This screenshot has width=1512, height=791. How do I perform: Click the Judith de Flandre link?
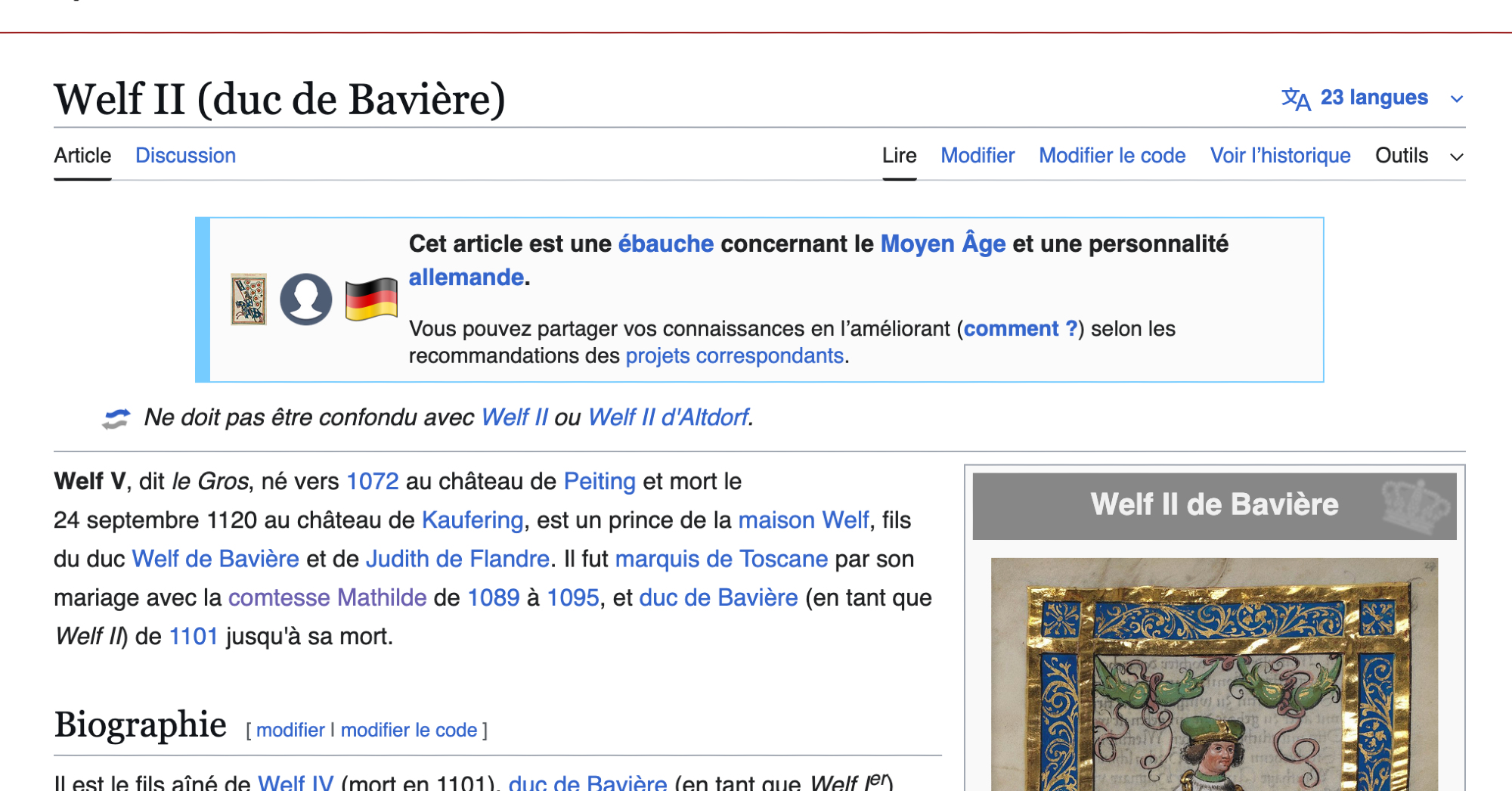click(x=457, y=559)
